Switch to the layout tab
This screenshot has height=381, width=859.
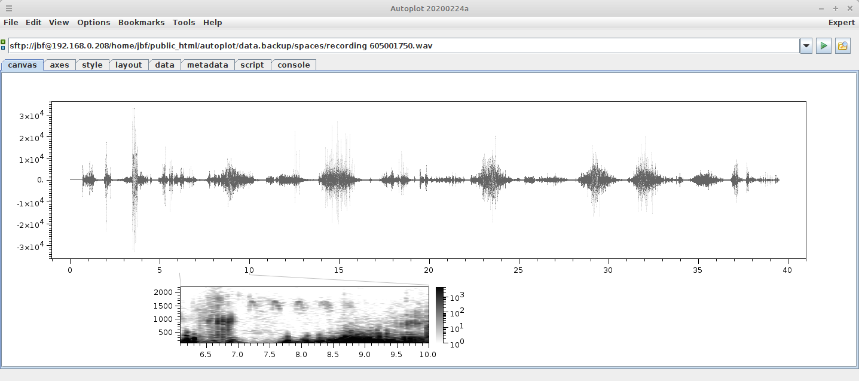pos(129,65)
